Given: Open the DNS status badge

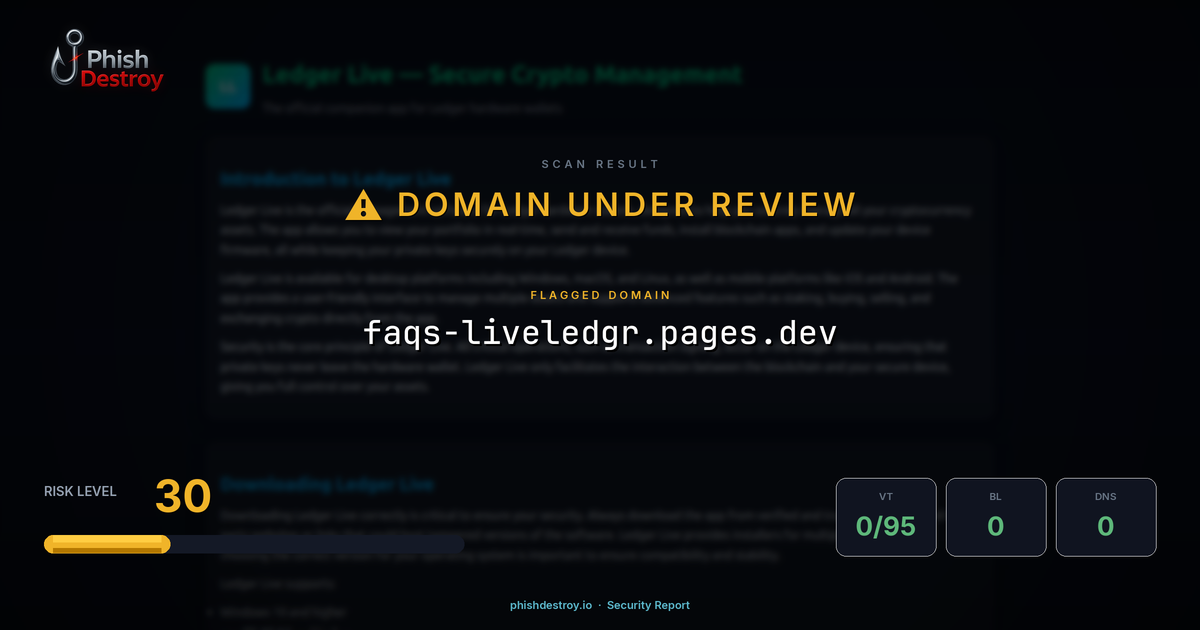Looking at the screenshot, I should click(x=1106, y=517).
